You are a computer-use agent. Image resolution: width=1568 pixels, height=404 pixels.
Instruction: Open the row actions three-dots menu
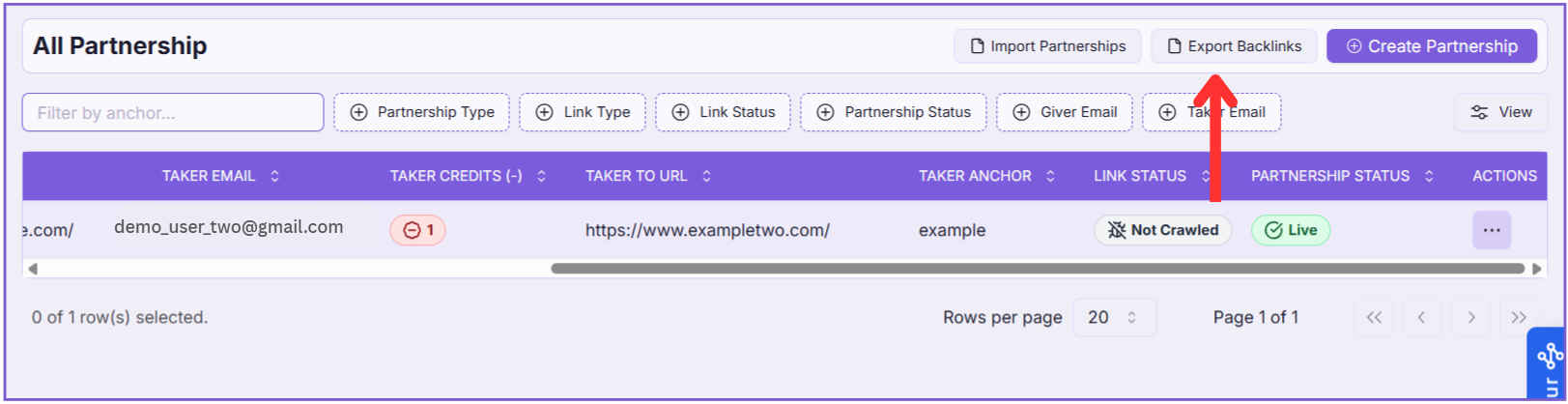(x=1491, y=230)
